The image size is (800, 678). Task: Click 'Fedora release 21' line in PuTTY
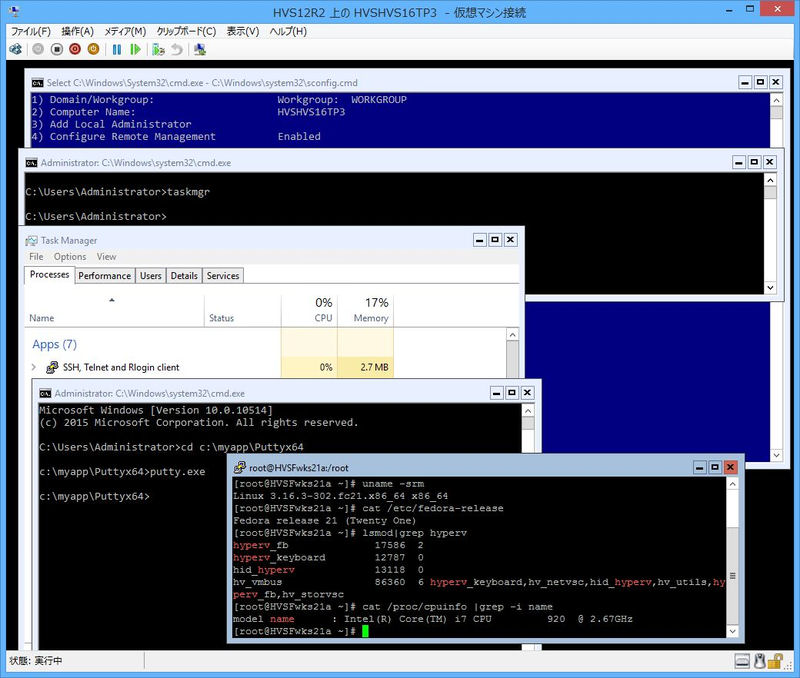tap(324, 520)
